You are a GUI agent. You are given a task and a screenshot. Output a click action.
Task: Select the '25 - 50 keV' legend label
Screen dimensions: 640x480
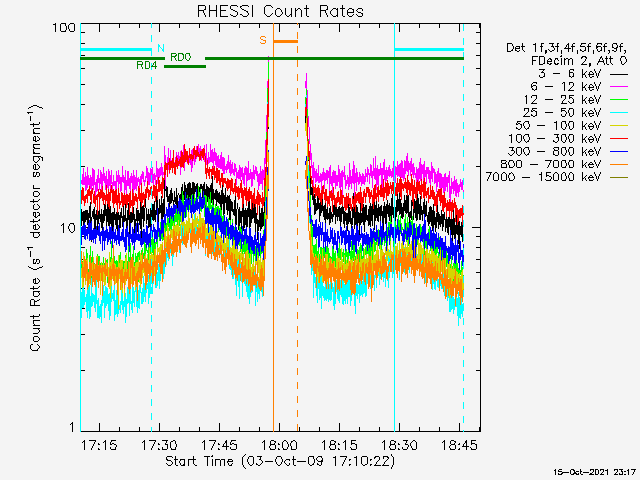[562, 113]
